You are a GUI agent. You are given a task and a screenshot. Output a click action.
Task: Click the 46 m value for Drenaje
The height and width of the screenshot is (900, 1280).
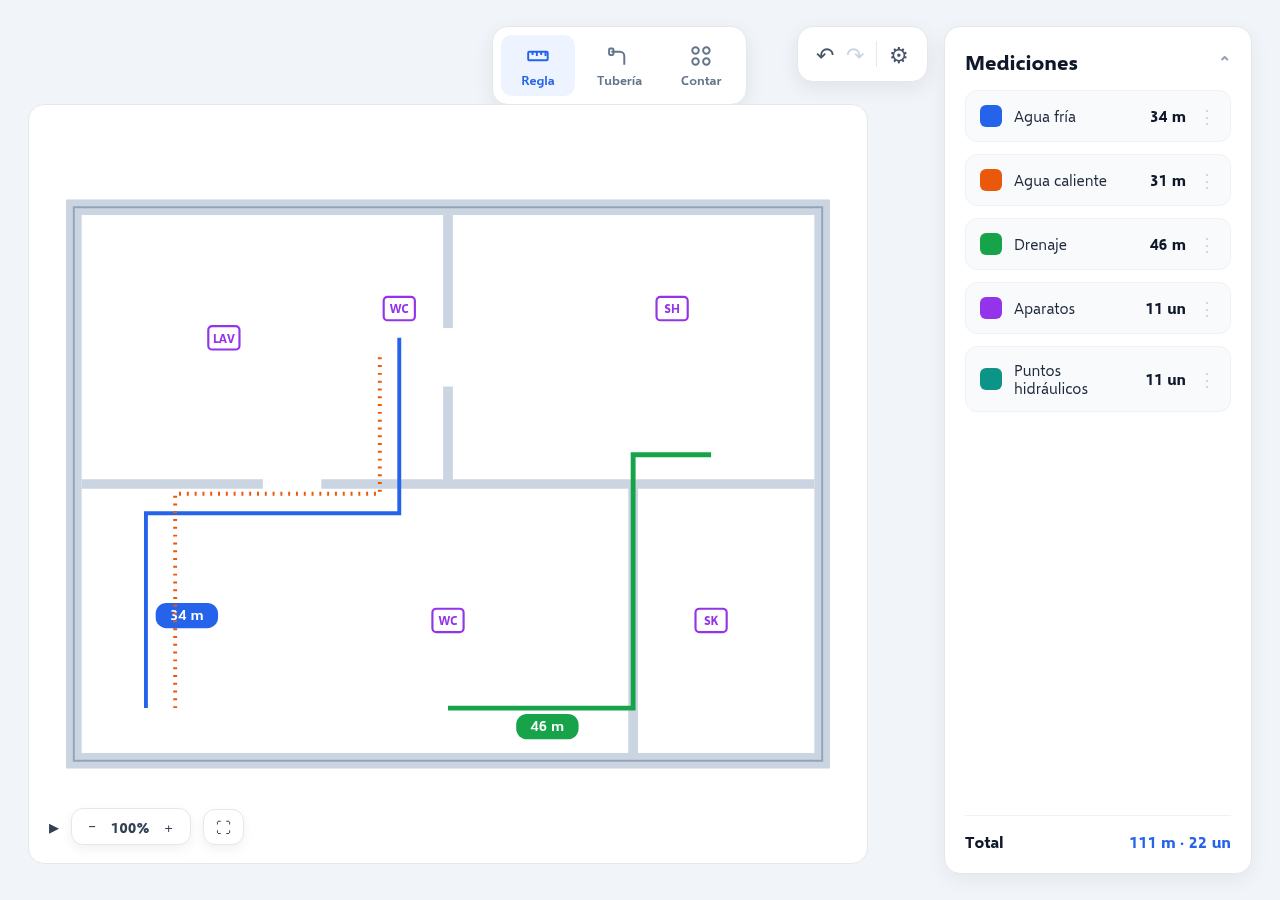click(1168, 245)
